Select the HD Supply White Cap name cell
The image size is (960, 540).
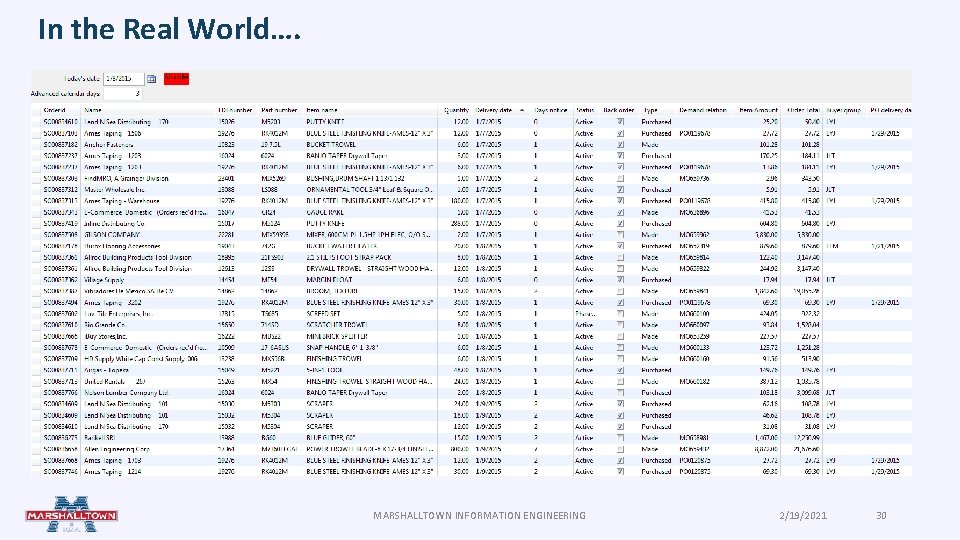coord(141,359)
